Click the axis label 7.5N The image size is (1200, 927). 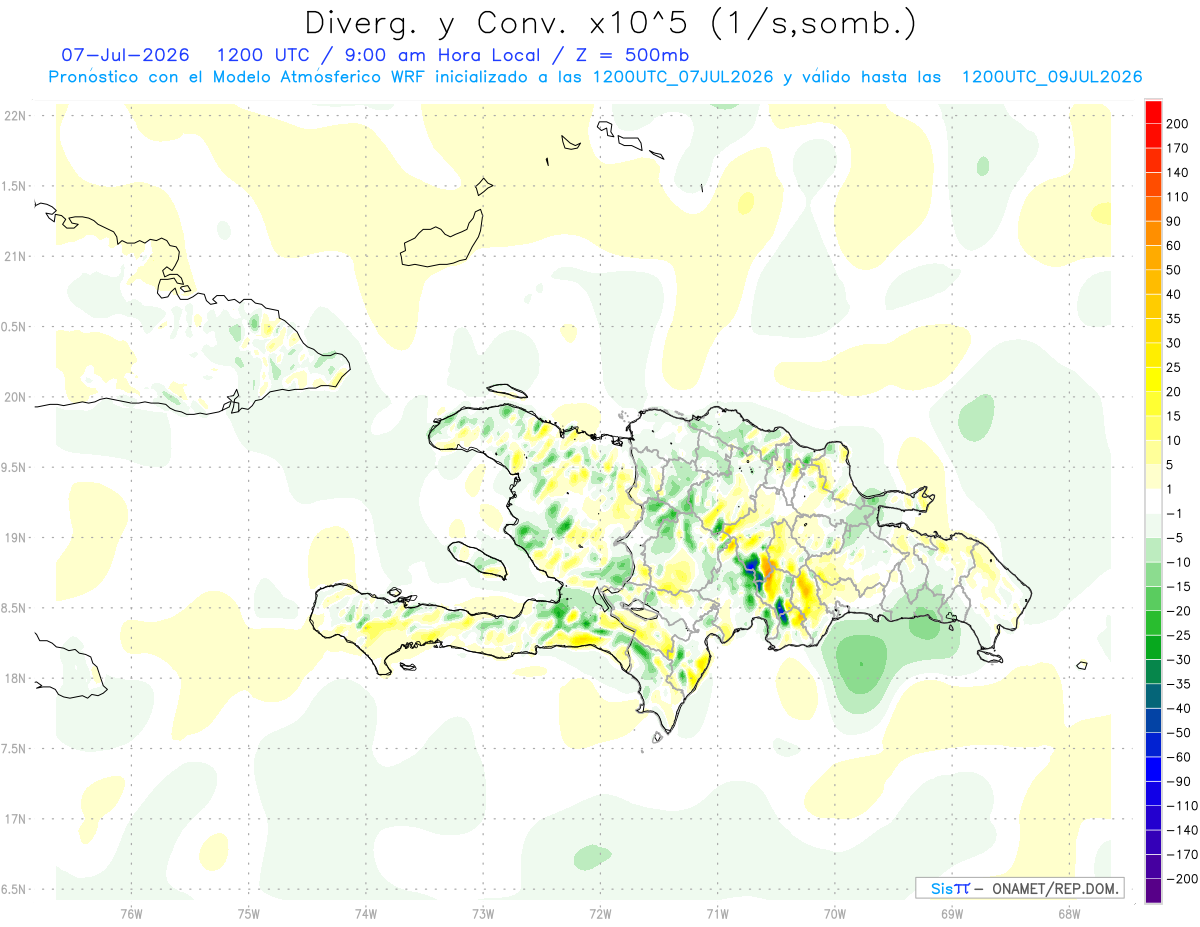15,749
